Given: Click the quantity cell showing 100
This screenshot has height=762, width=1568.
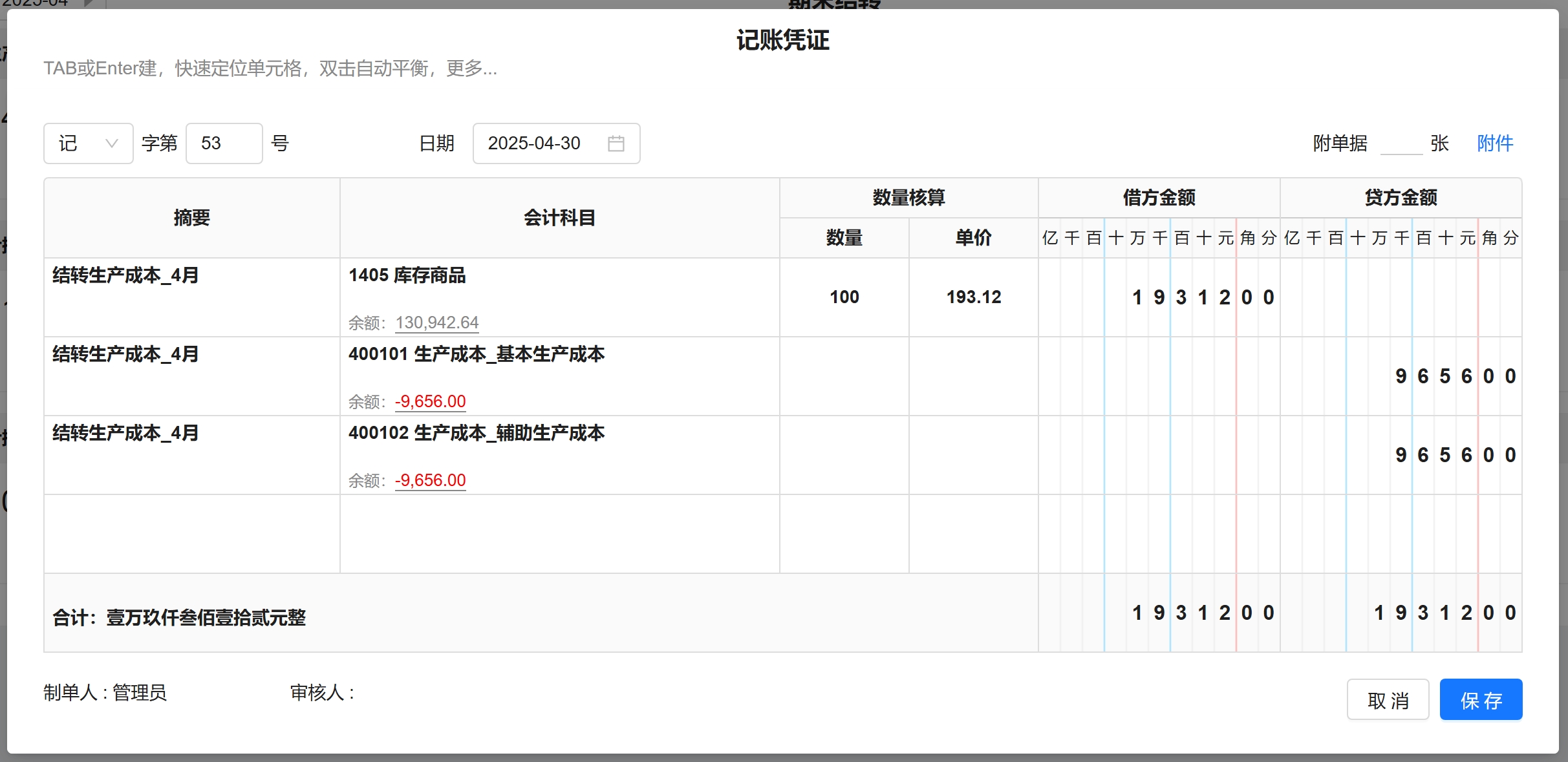Looking at the screenshot, I should [x=844, y=297].
